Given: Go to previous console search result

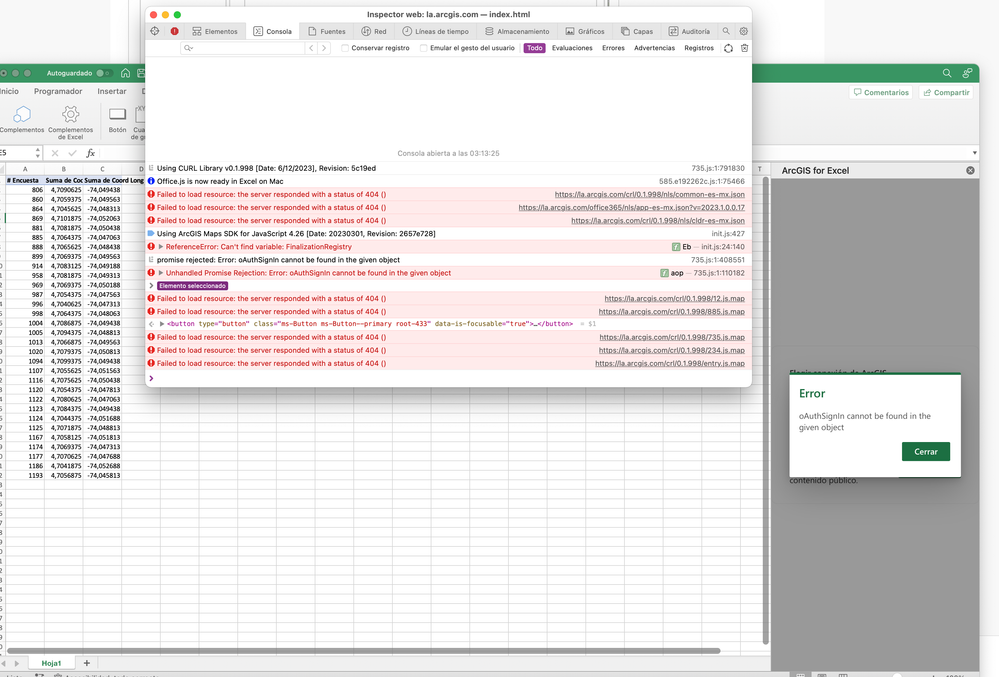Looking at the screenshot, I should 311,48.
